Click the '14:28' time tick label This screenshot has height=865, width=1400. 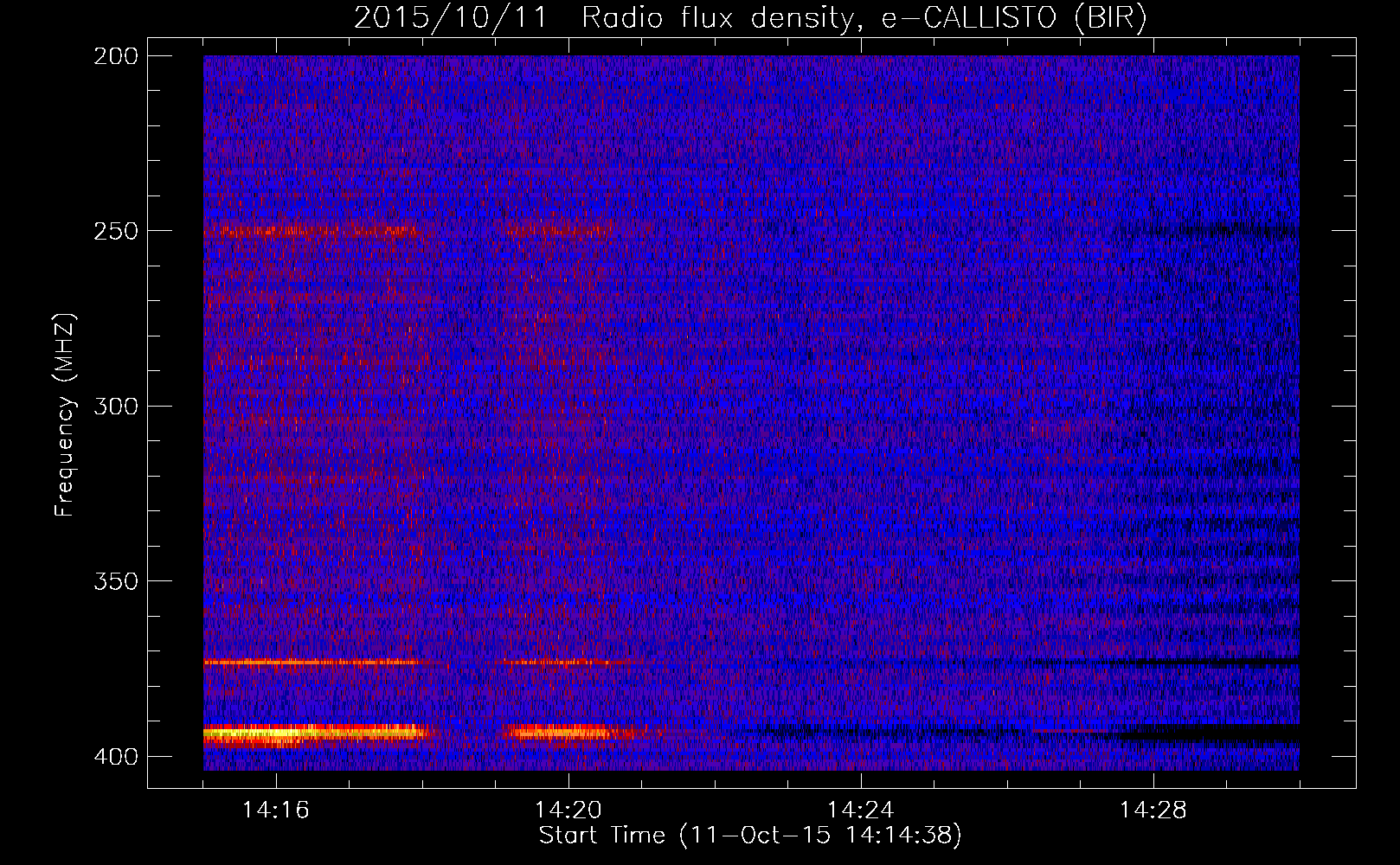(x=1153, y=811)
